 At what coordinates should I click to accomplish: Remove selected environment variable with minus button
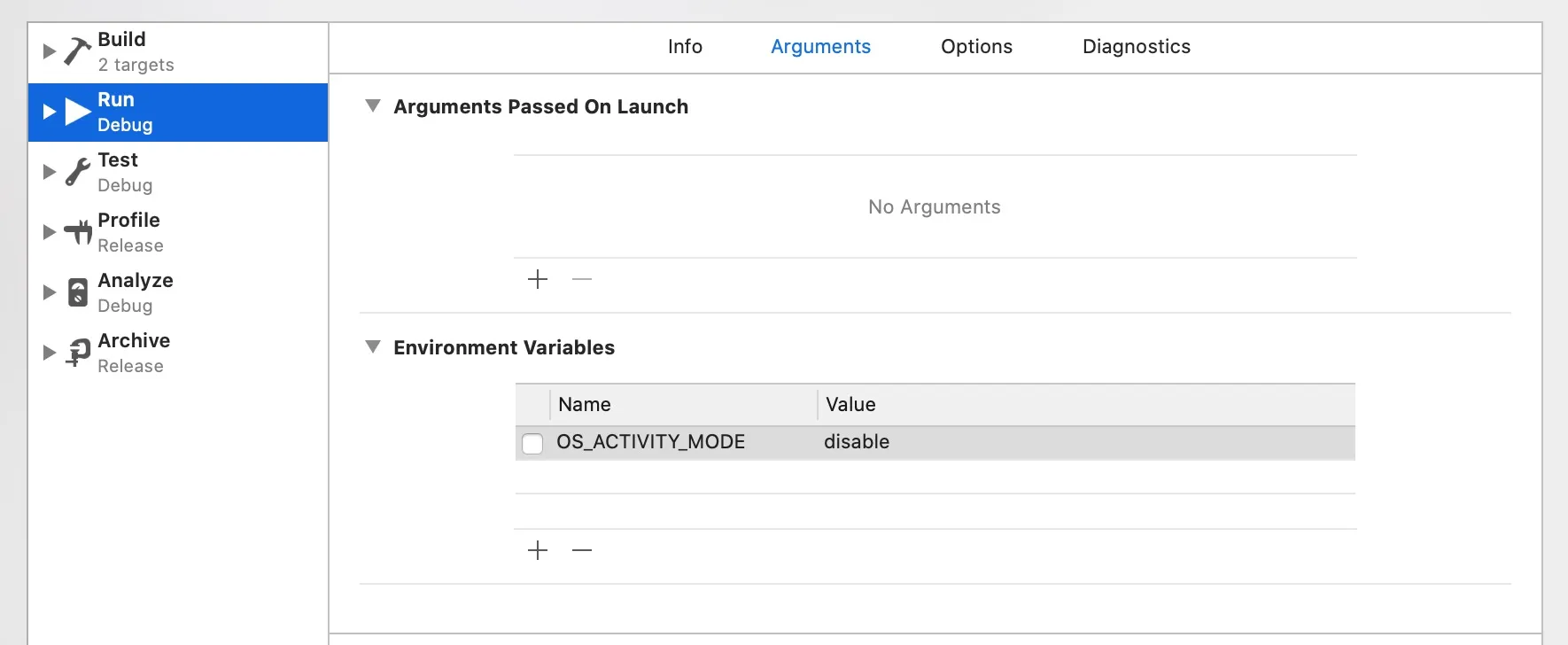coord(582,550)
